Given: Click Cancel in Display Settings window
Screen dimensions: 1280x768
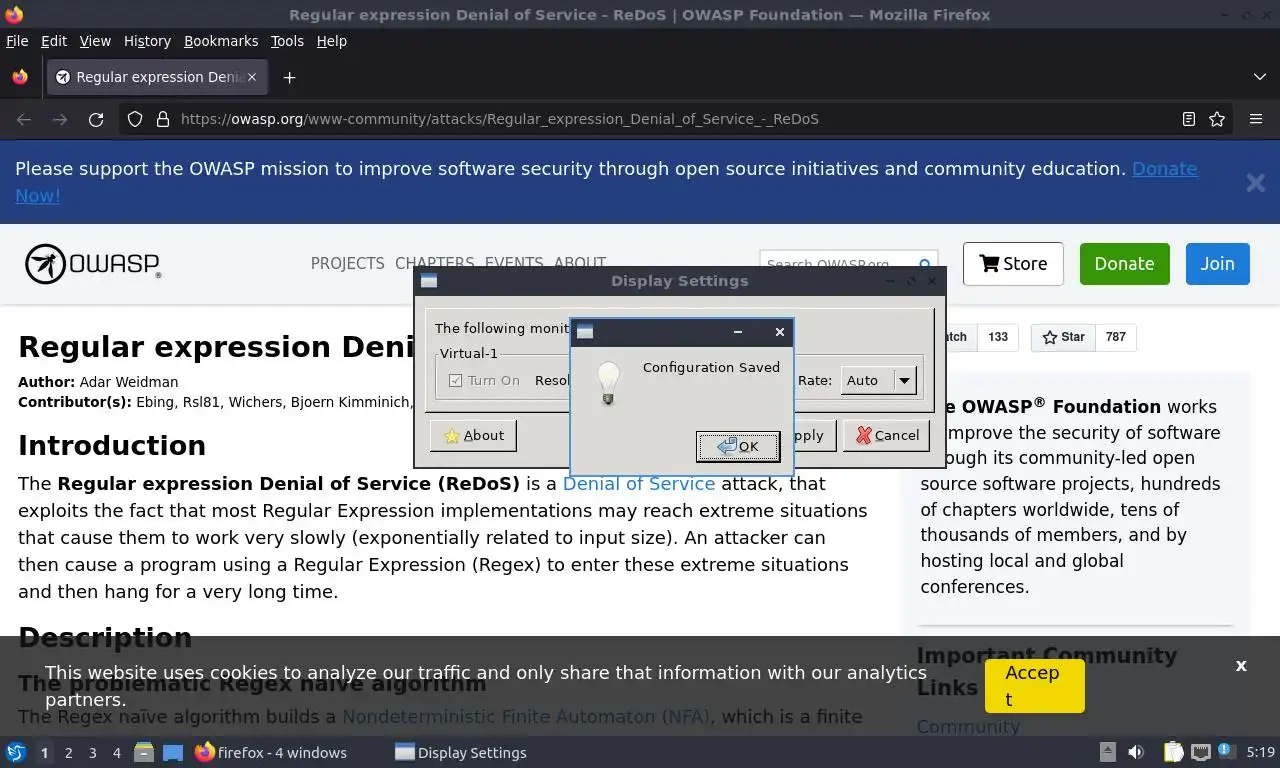Looking at the screenshot, I should pos(886,435).
